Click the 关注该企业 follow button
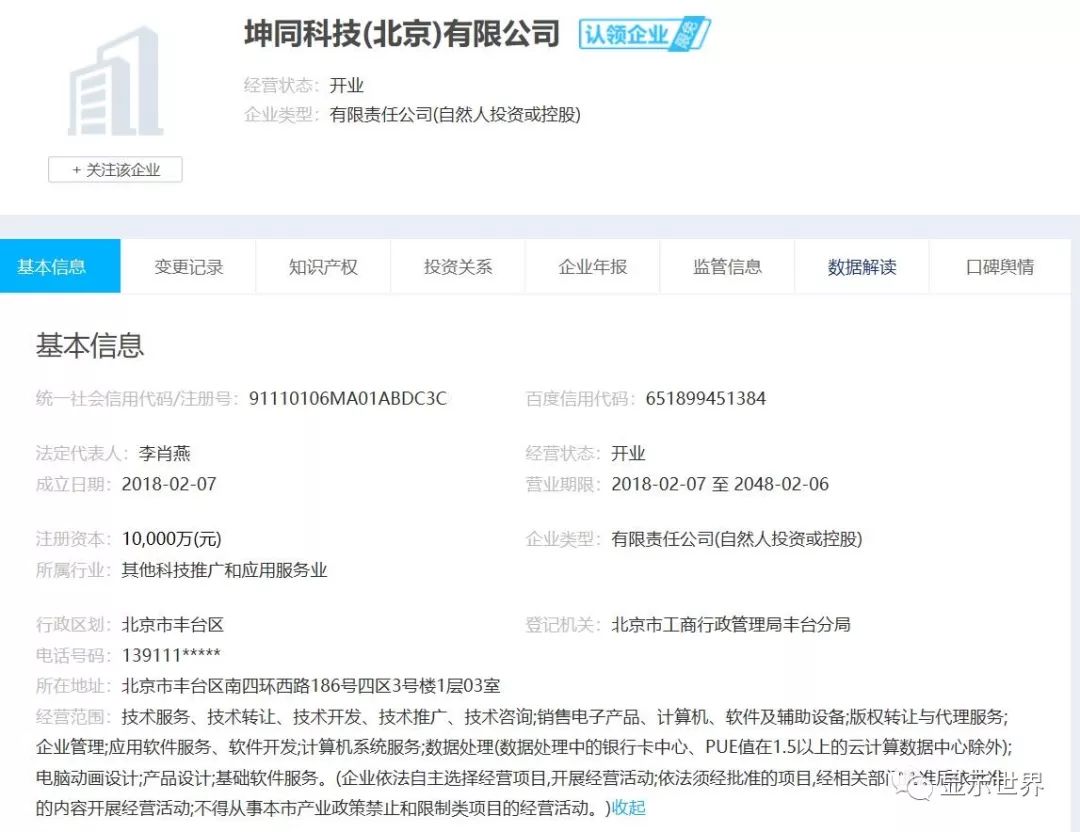Screen dimensions: 1080x832 tap(114, 169)
